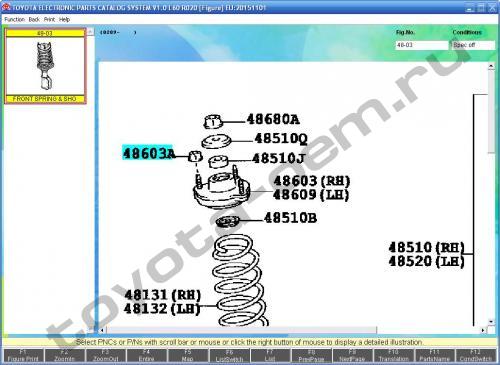Viewport: 500px width, 365px height.
Task: Click the Fig No. input field
Action: (422, 45)
